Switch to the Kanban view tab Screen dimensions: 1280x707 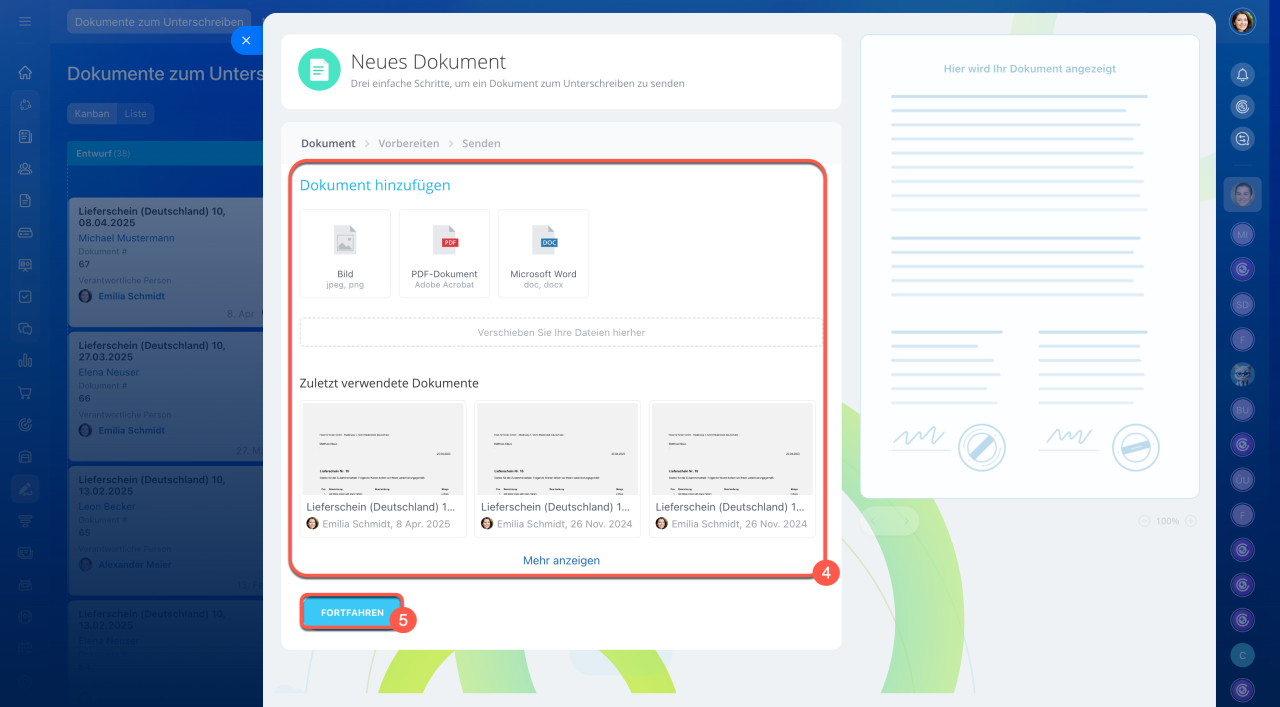coord(92,114)
